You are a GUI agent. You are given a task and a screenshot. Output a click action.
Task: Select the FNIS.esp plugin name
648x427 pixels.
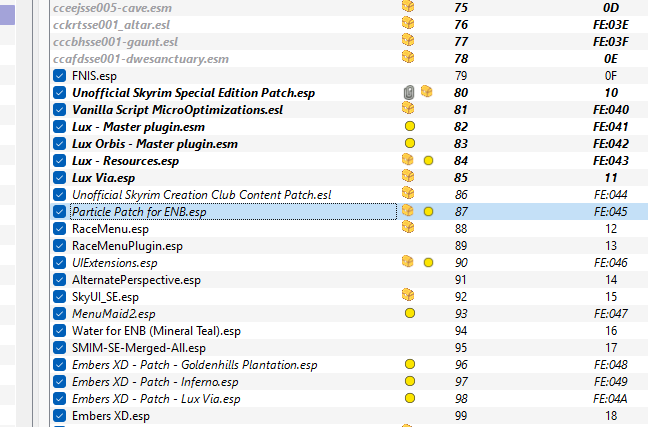[94, 76]
